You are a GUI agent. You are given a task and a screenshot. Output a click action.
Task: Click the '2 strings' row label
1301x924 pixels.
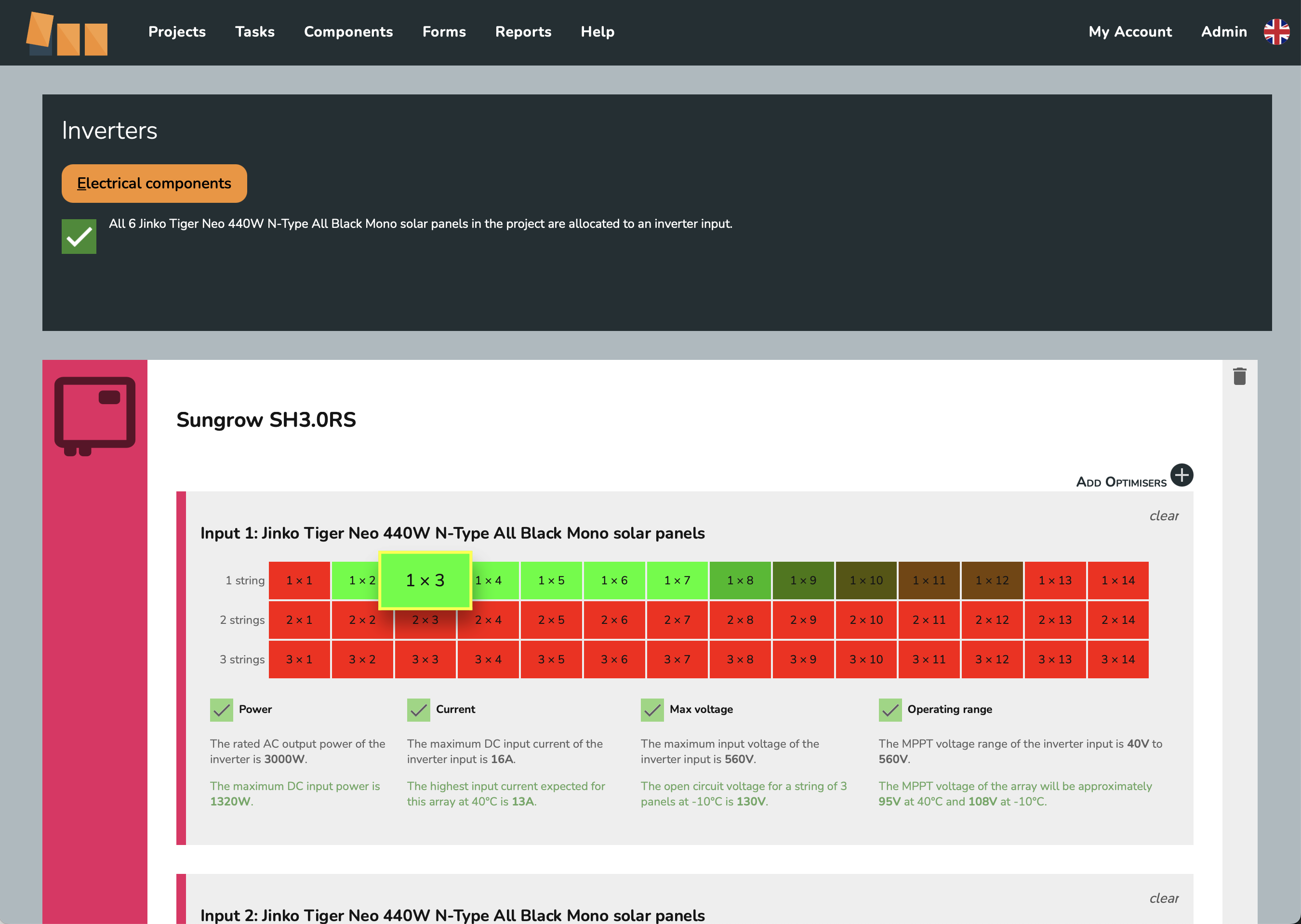point(242,620)
